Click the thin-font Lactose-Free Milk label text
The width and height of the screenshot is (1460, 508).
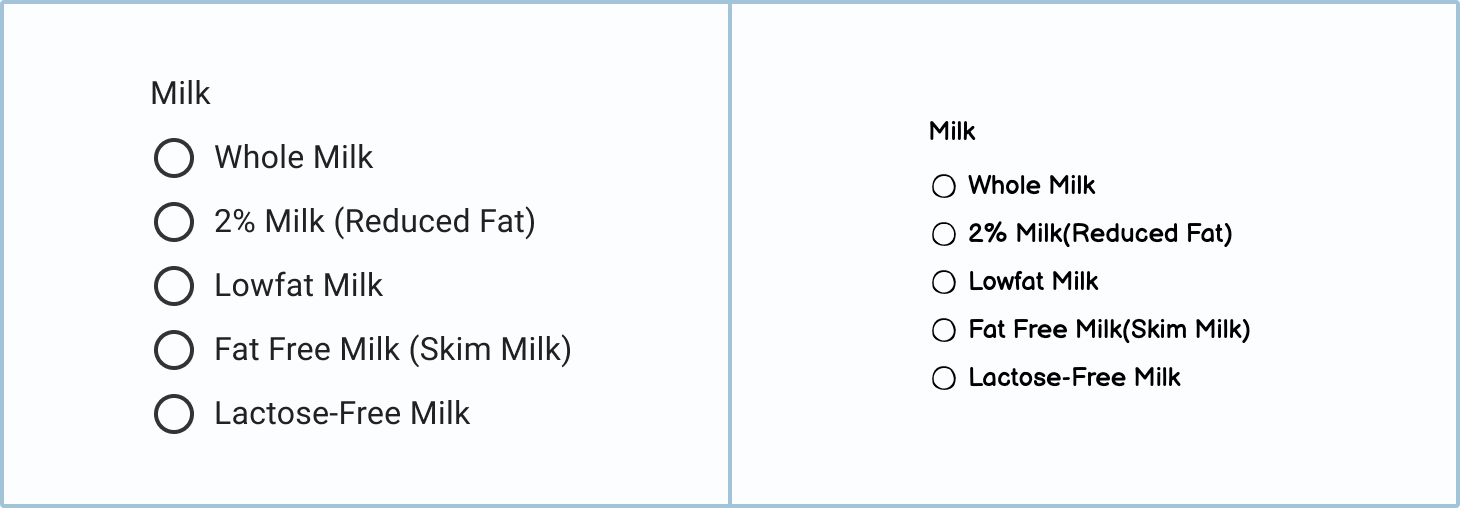point(342,413)
